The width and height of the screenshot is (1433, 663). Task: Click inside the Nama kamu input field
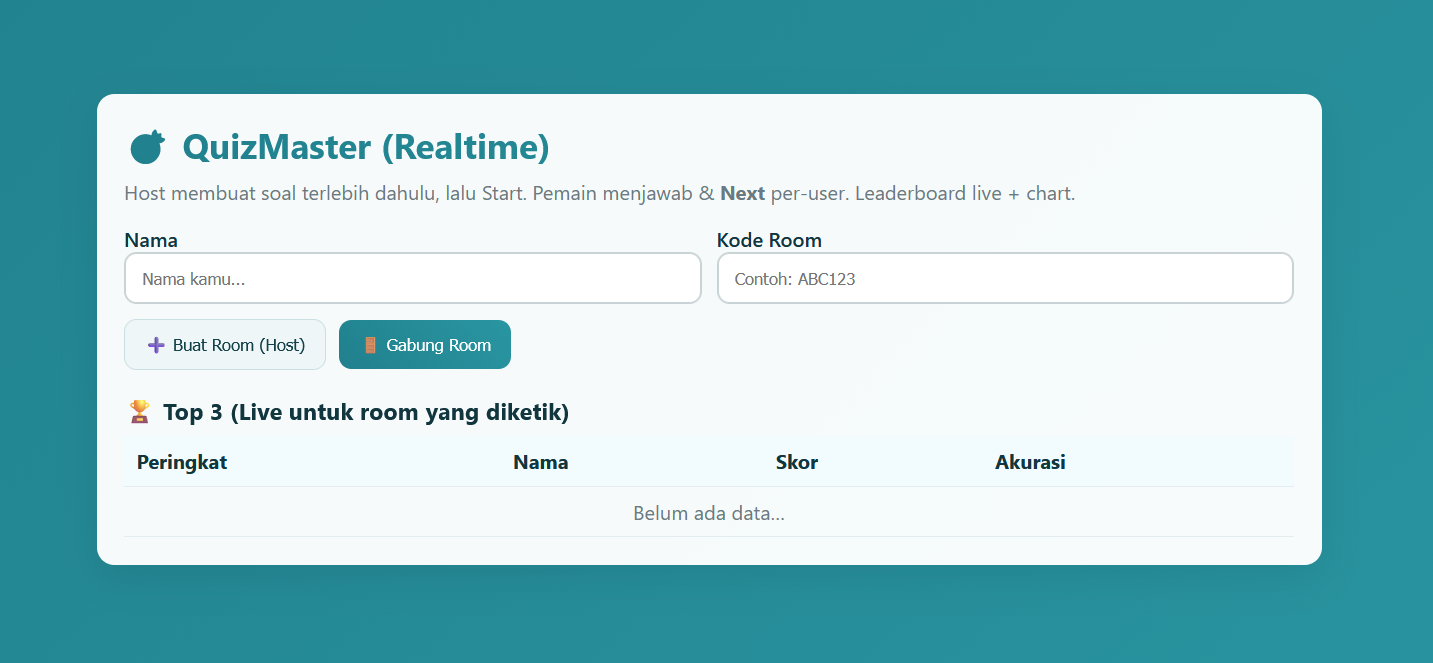(412, 278)
